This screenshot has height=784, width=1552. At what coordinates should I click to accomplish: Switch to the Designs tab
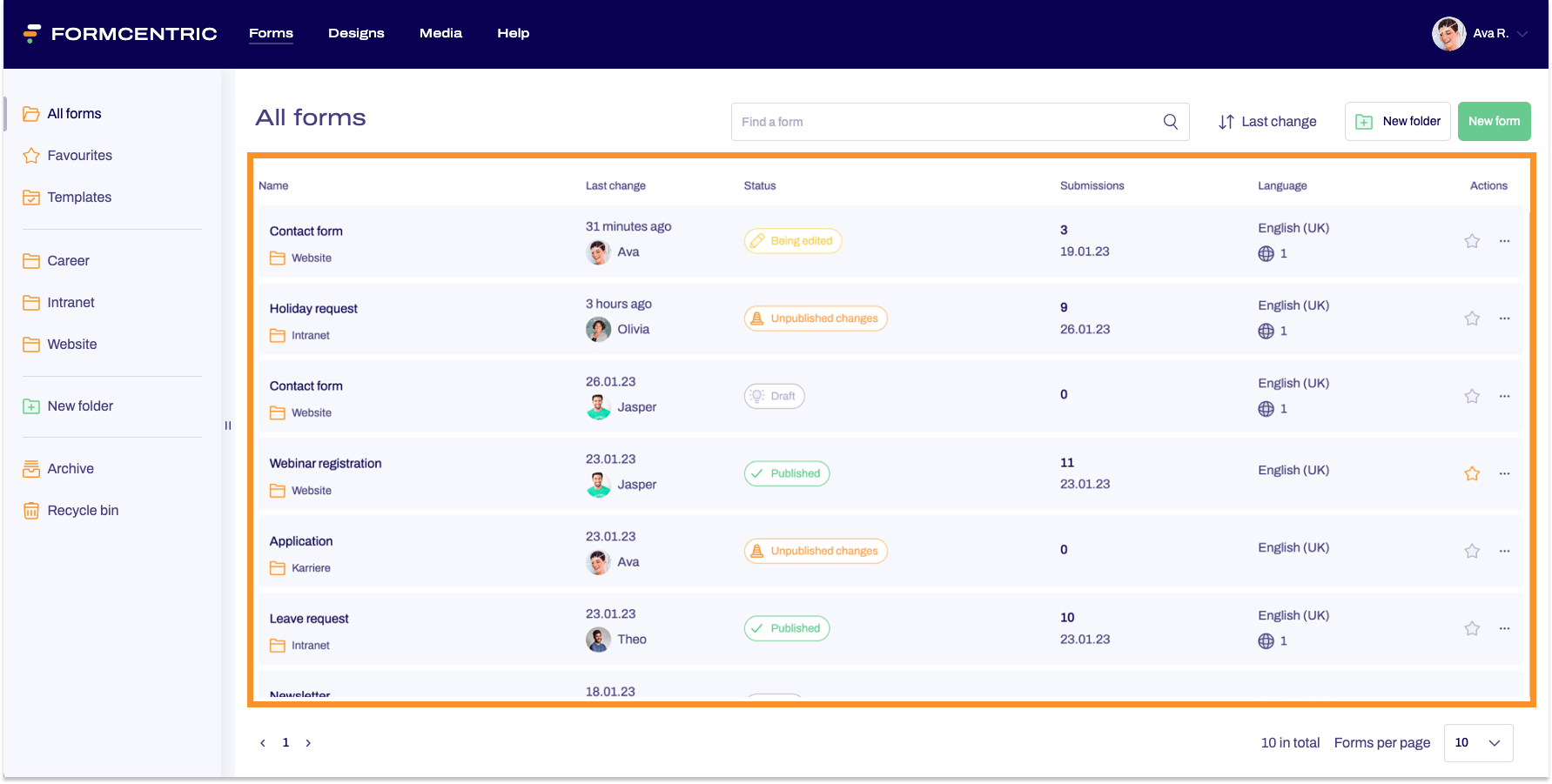click(356, 33)
